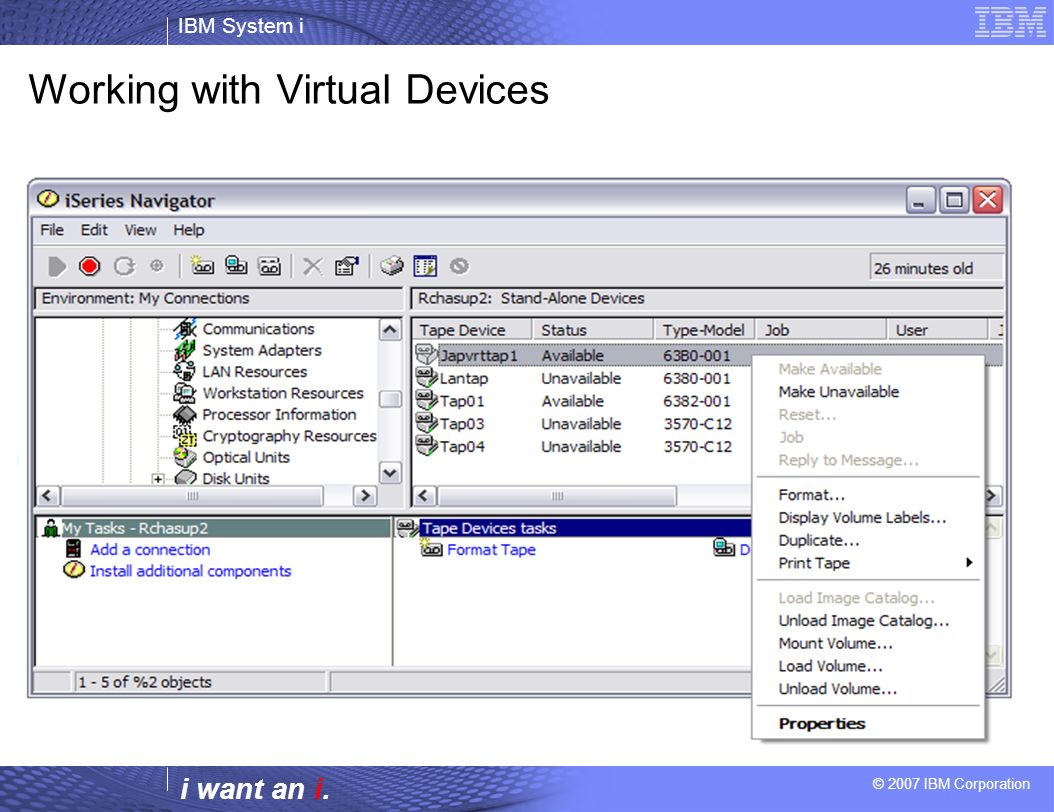Choose Load Volume... from the context menu
This screenshot has width=1054, height=812.
click(830, 666)
